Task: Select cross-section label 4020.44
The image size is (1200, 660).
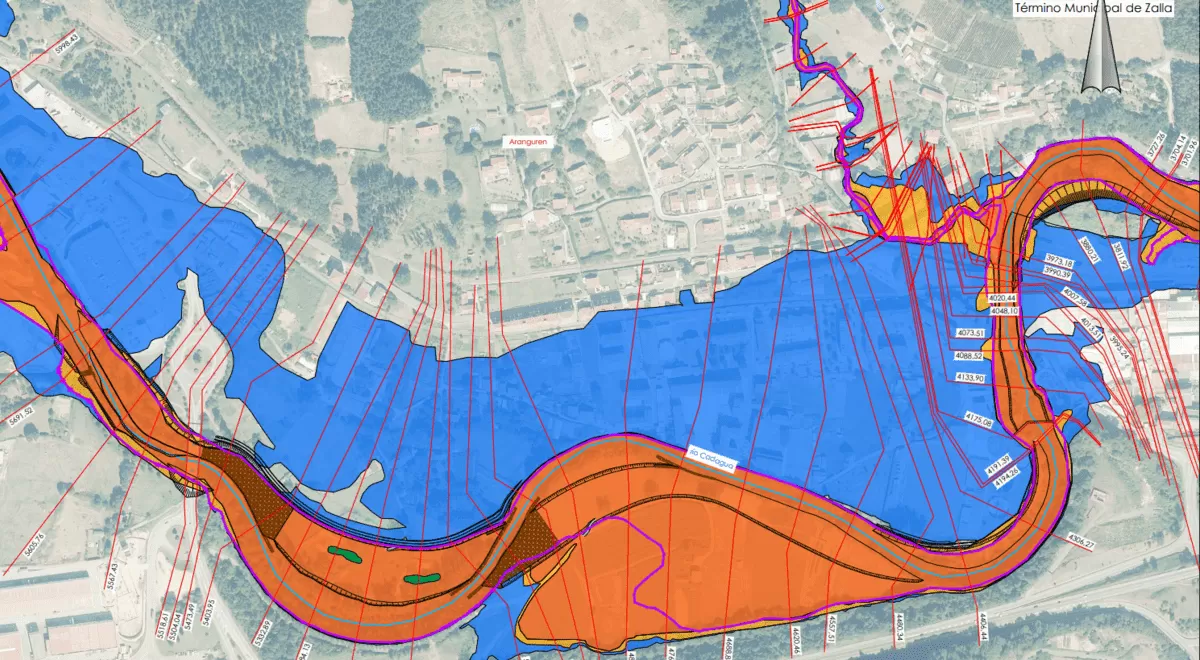Action: click(x=1001, y=298)
